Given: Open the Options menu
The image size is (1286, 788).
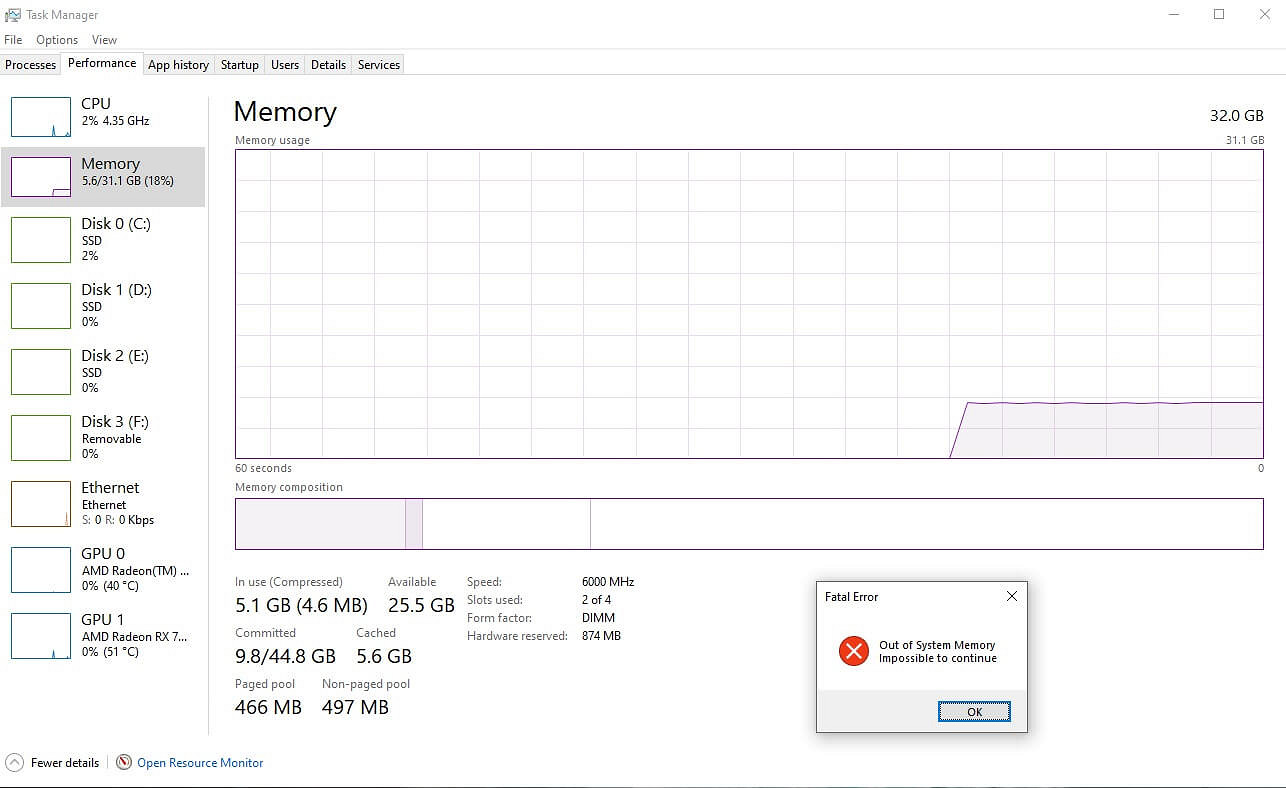Looking at the screenshot, I should tap(57, 40).
